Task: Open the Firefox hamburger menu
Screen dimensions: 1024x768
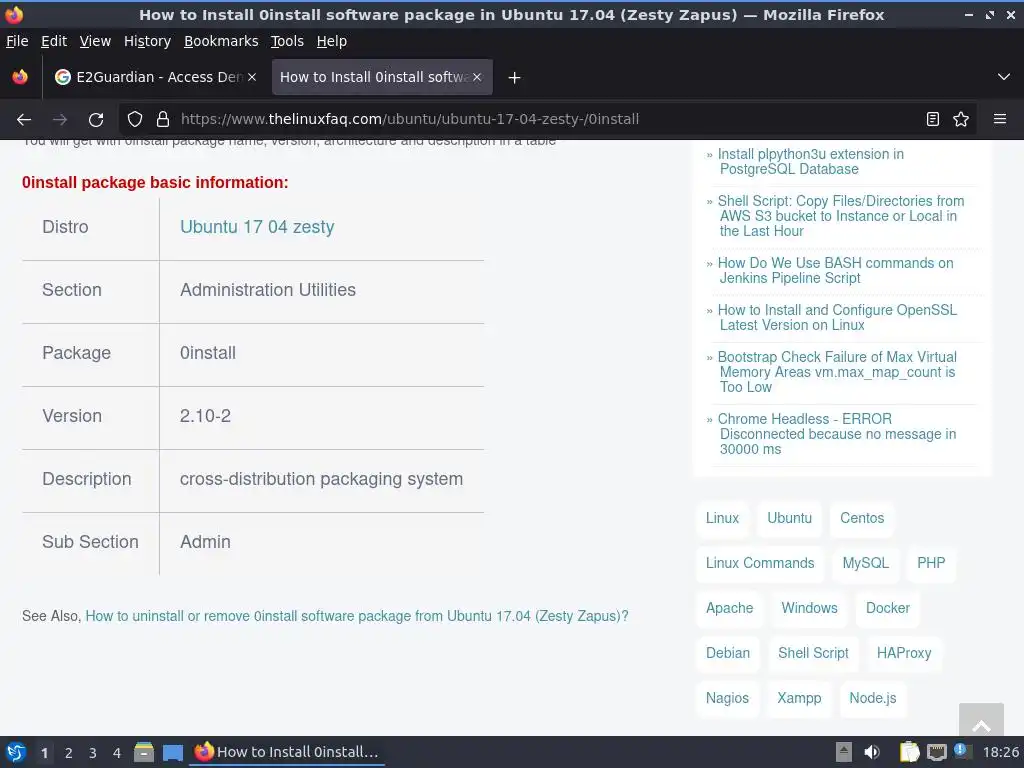Action: [x=1000, y=119]
